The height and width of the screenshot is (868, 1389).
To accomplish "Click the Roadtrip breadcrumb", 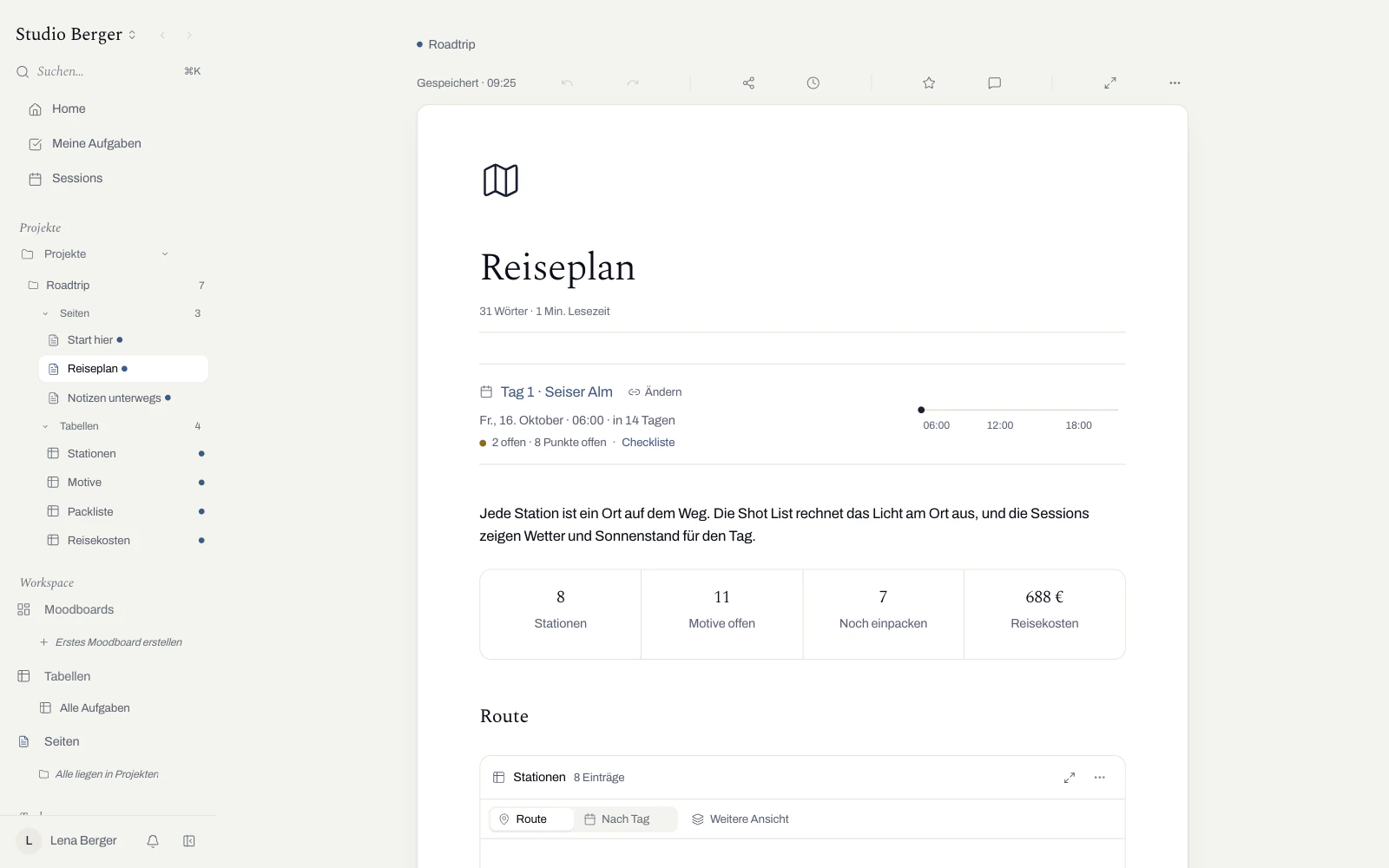I will point(451,44).
